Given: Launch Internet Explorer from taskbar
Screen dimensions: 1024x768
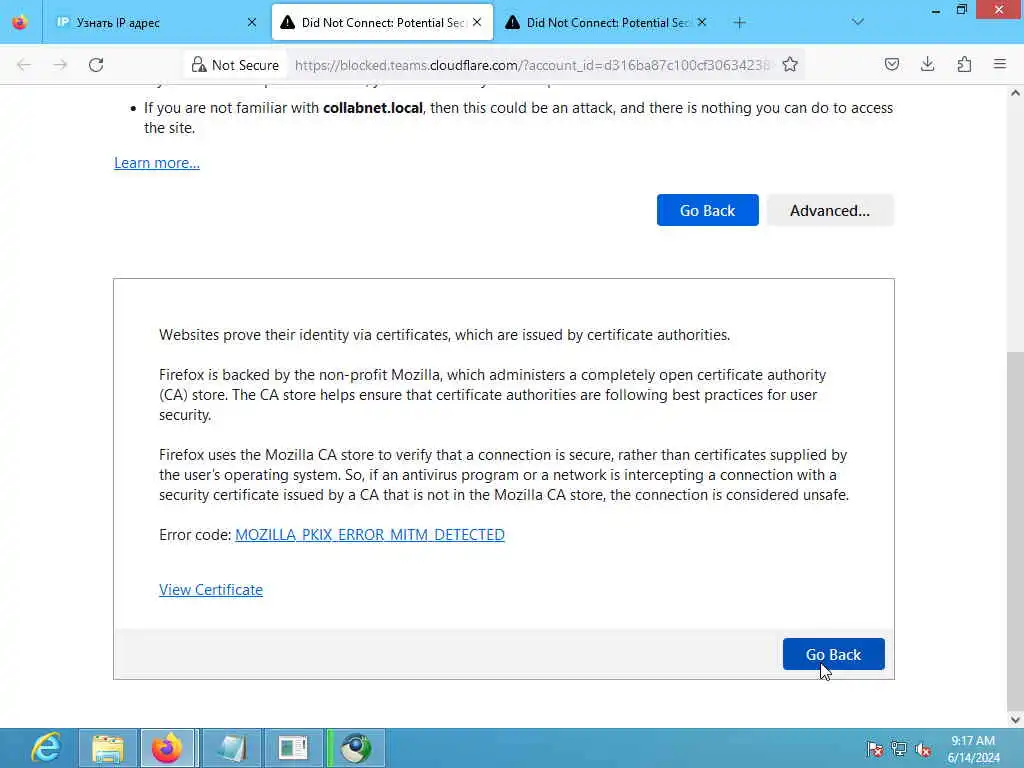Looking at the screenshot, I should (46, 748).
